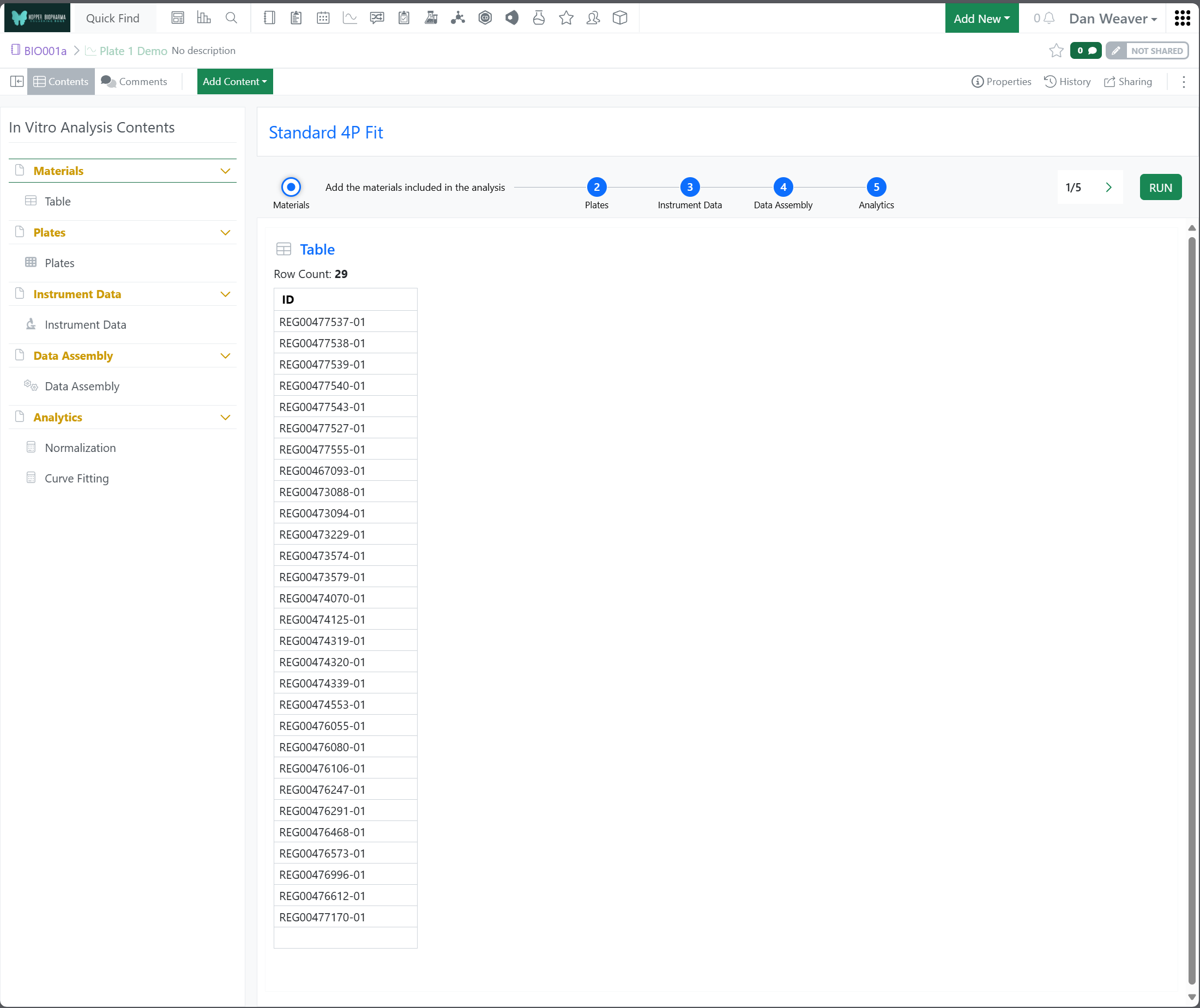Click the green RUN button
The height and width of the screenshot is (1008, 1200).
point(1160,188)
